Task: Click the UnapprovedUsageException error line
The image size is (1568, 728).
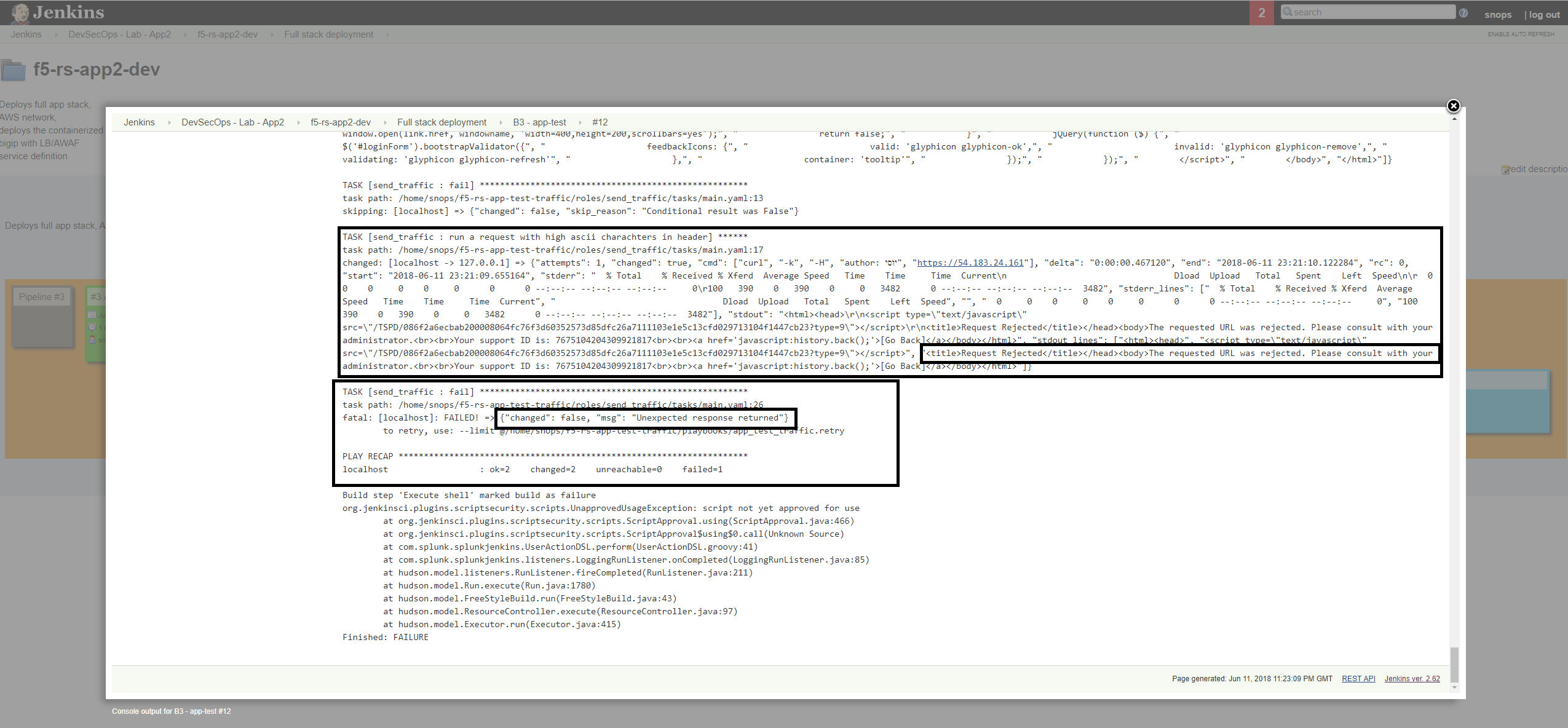Action: pyautogui.click(x=601, y=508)
